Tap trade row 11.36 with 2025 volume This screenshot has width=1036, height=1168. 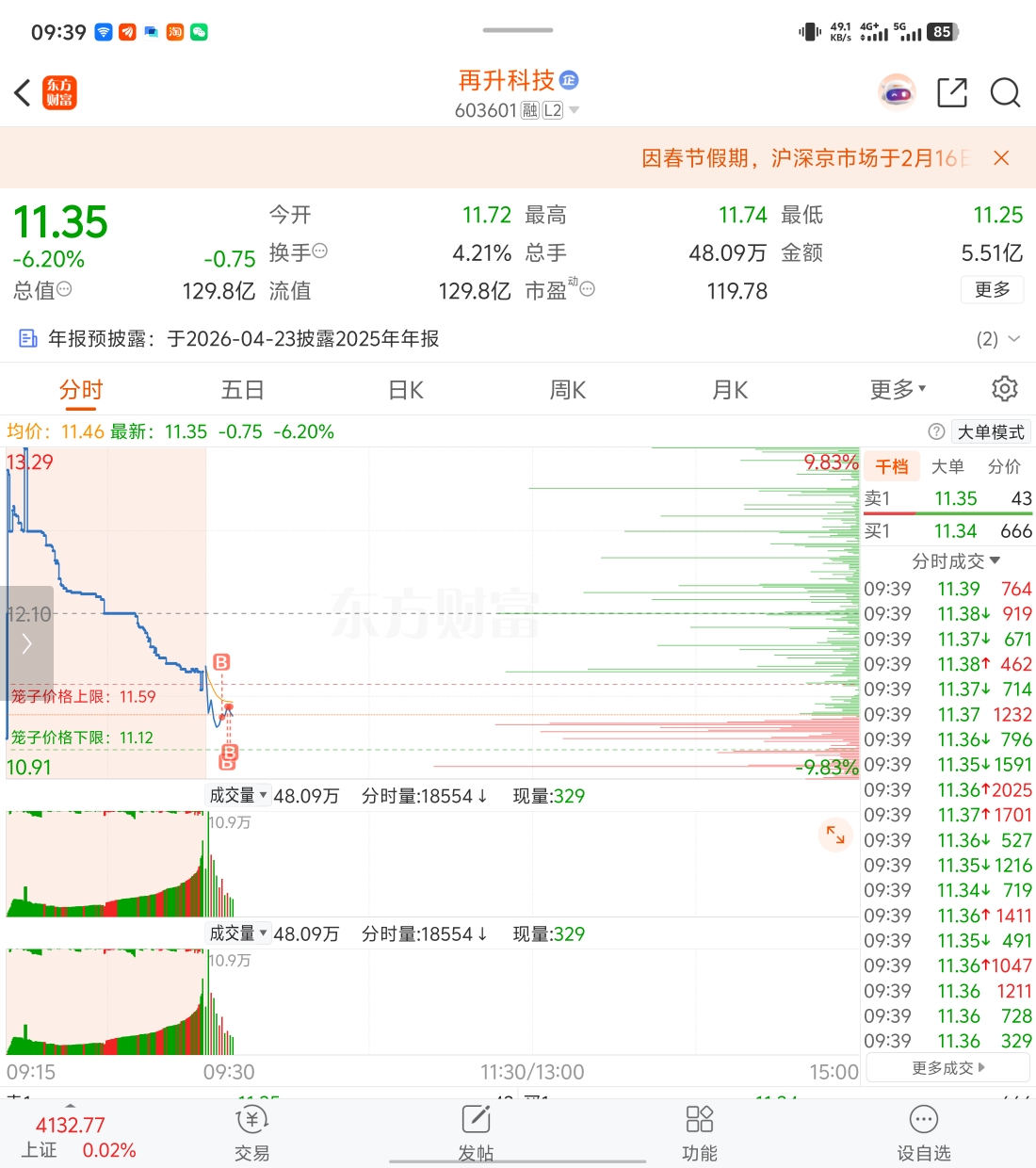[x=948, y=789]
